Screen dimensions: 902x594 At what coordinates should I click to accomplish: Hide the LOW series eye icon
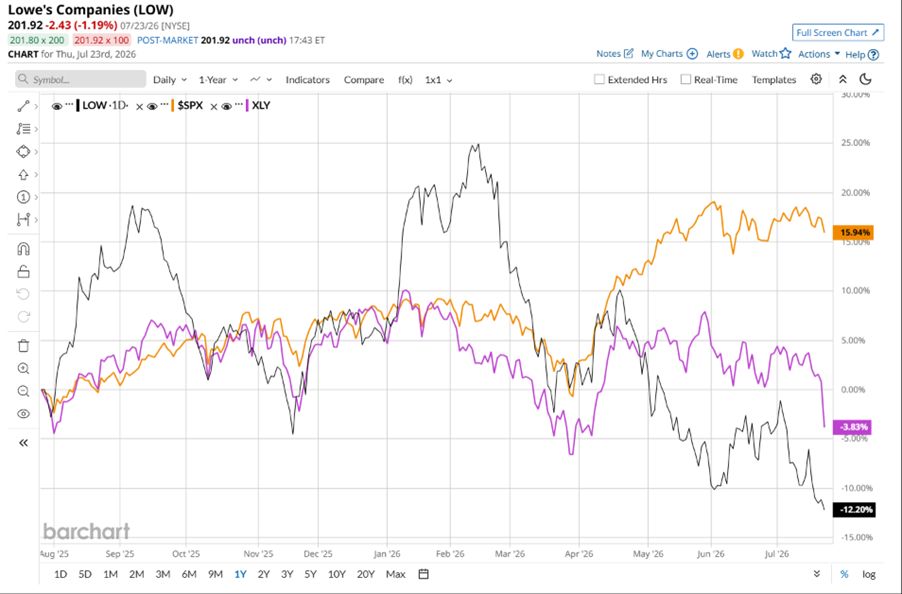click(57, 106)
